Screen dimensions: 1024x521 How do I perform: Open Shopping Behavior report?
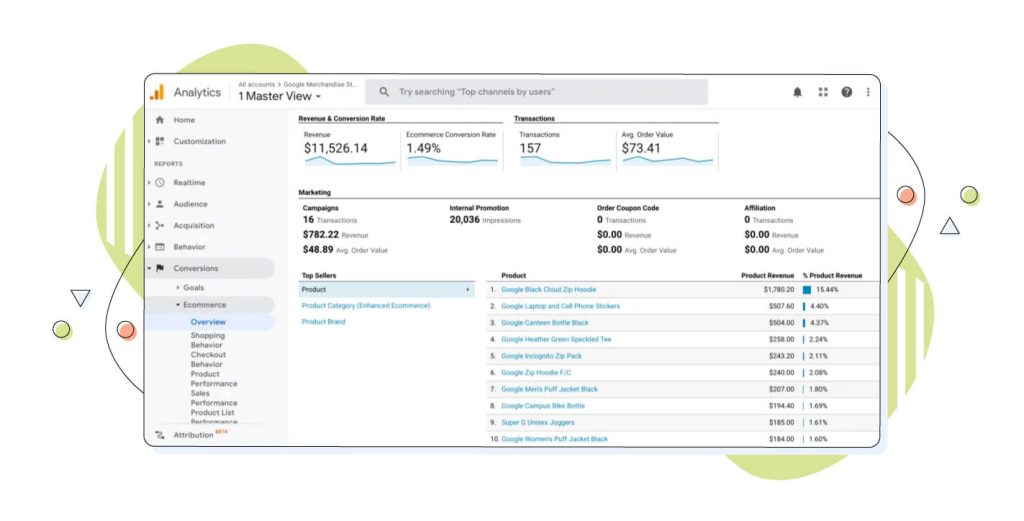(x=208, y=340)
